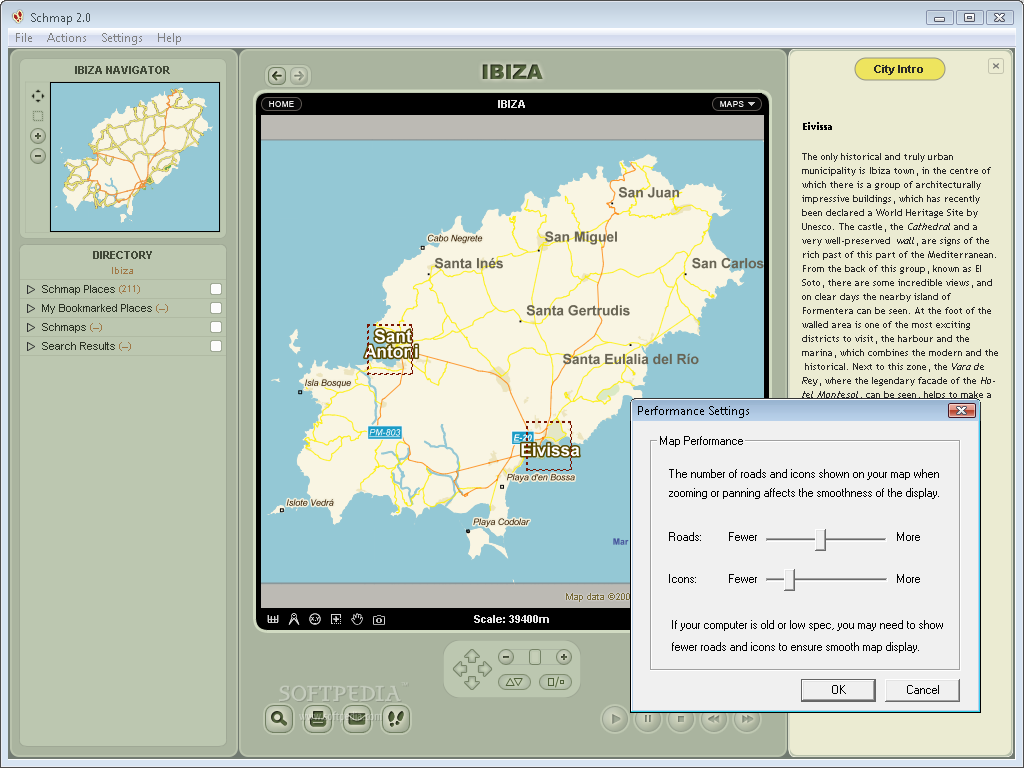1024x768 pixels.
Task: Check the My Bookmarked Places checkbox
Action: coord(216,308)
